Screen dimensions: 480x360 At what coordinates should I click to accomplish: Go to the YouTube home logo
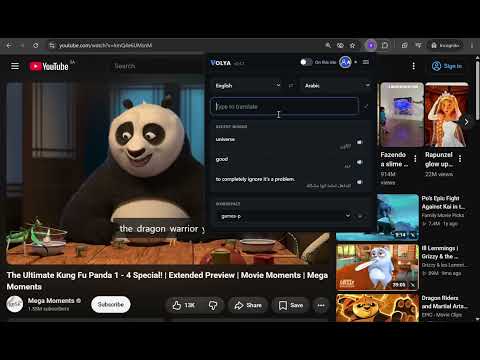click(x=49, y=66)
